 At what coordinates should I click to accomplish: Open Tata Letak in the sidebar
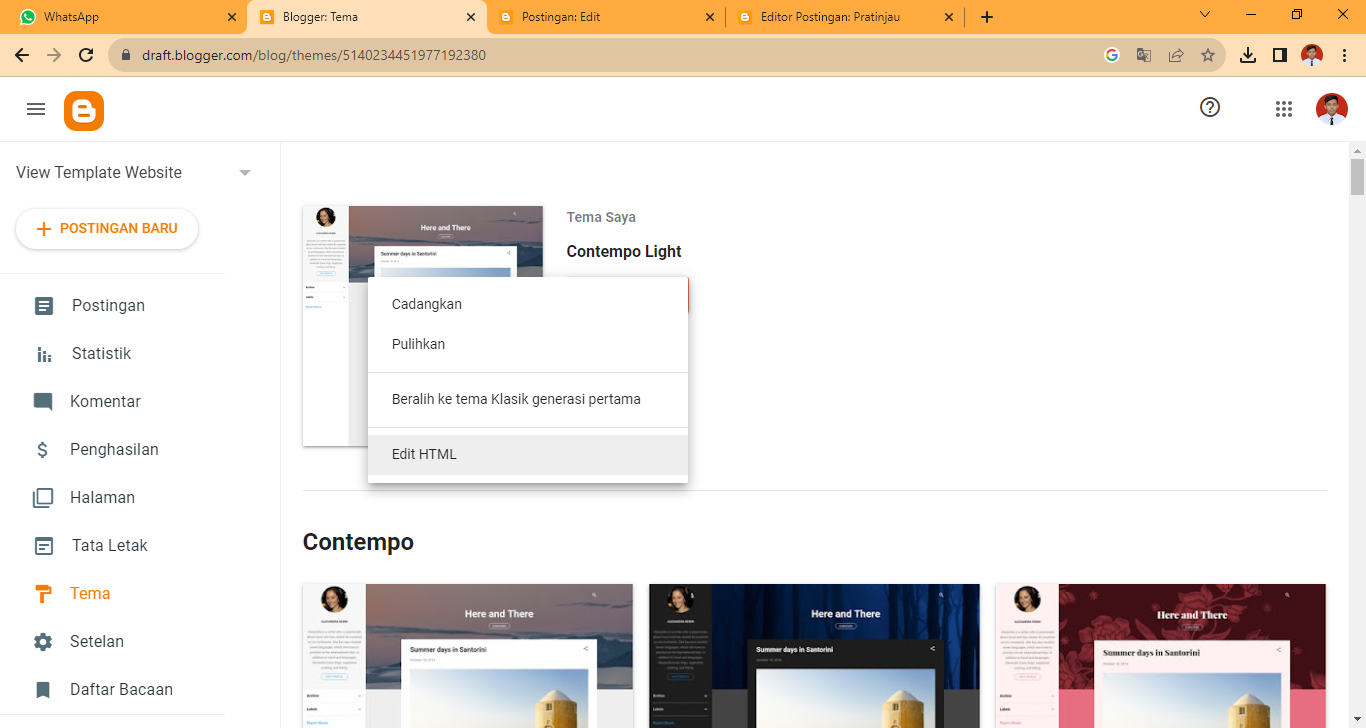pyautogui.click(x=112, y=546)
